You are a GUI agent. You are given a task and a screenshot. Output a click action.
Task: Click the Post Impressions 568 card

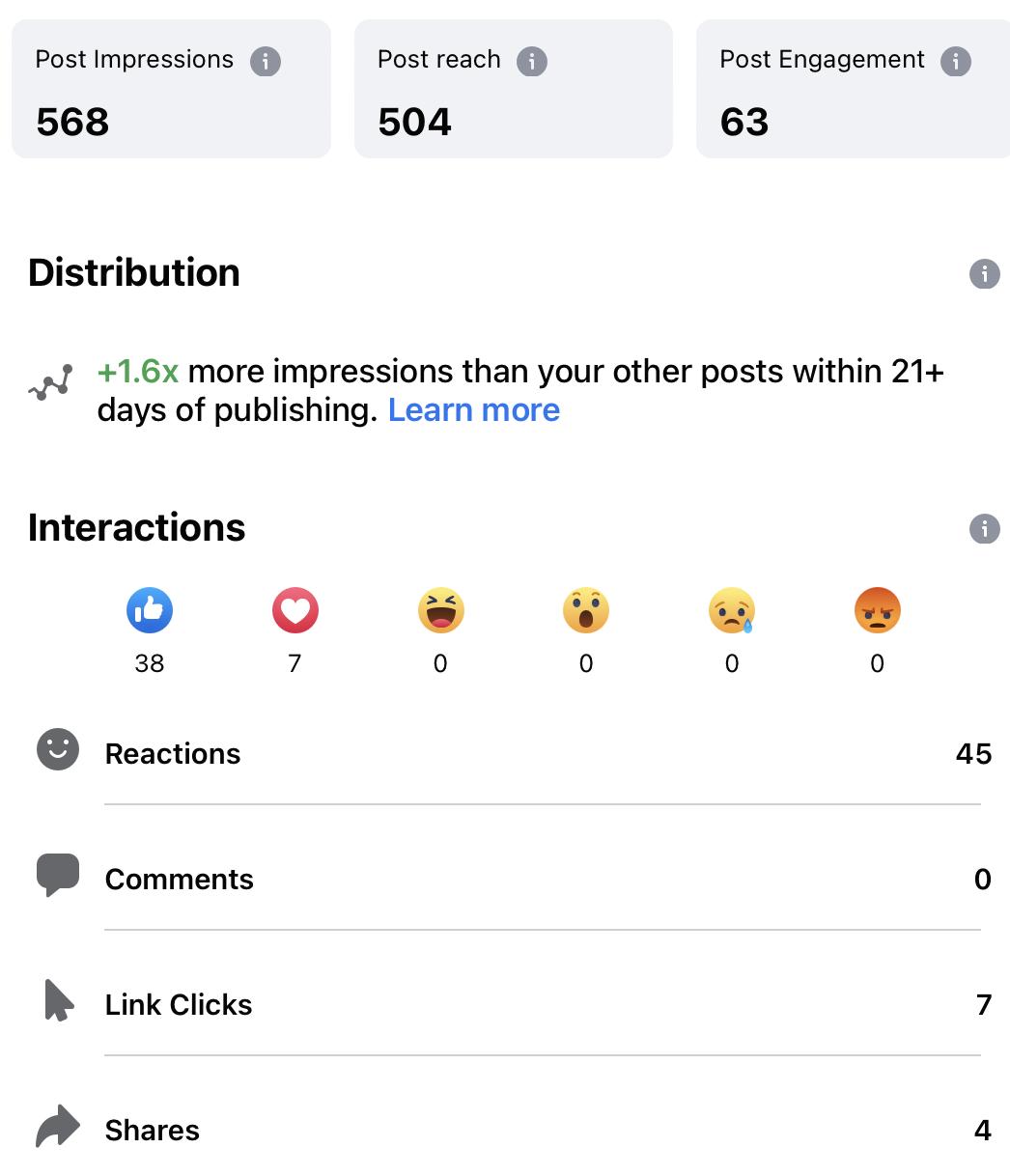[x=171, y=89]
